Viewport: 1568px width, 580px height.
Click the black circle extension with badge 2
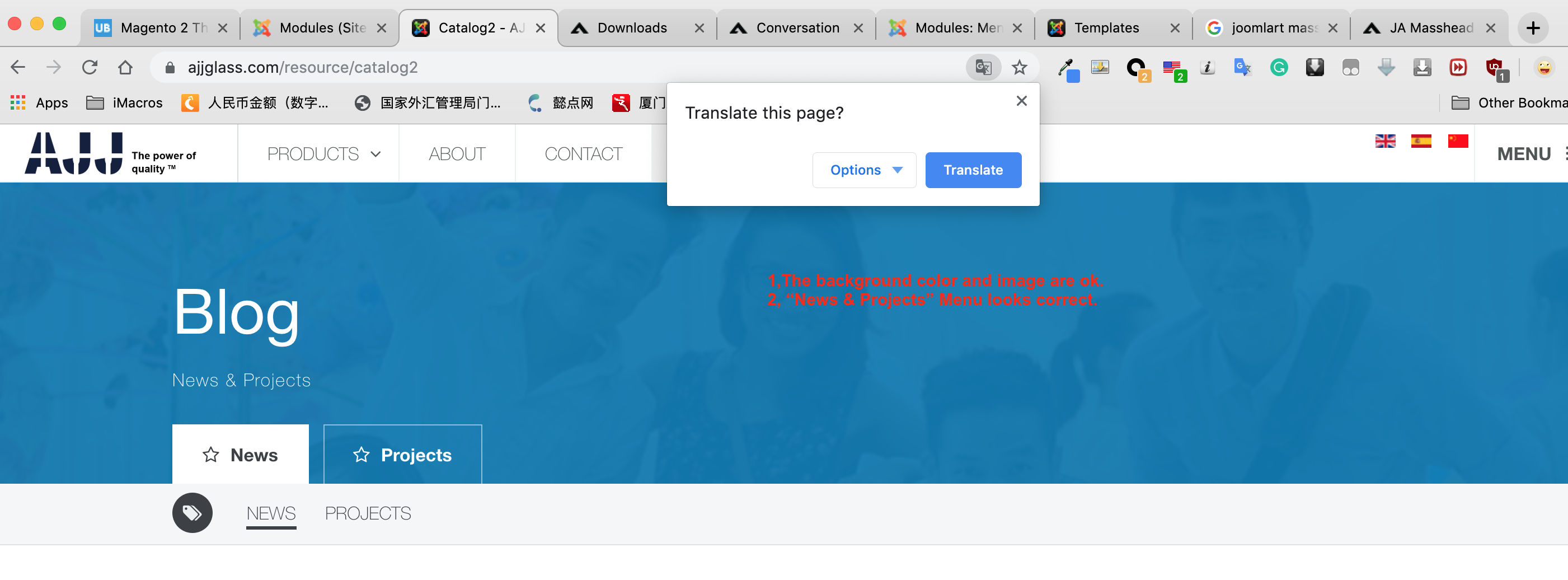pyautogui.click(x=1137, y=69)
